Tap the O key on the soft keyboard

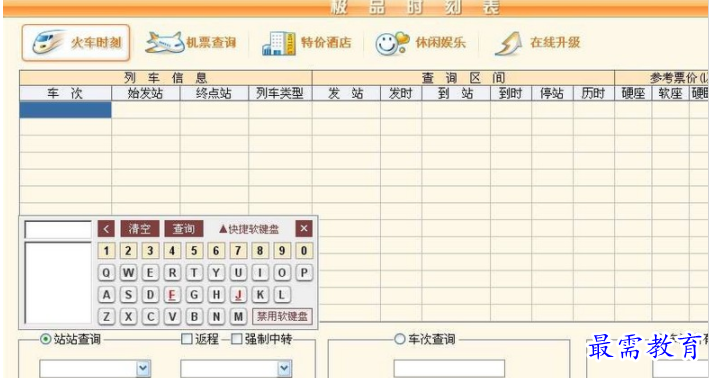tap(282, 273)
